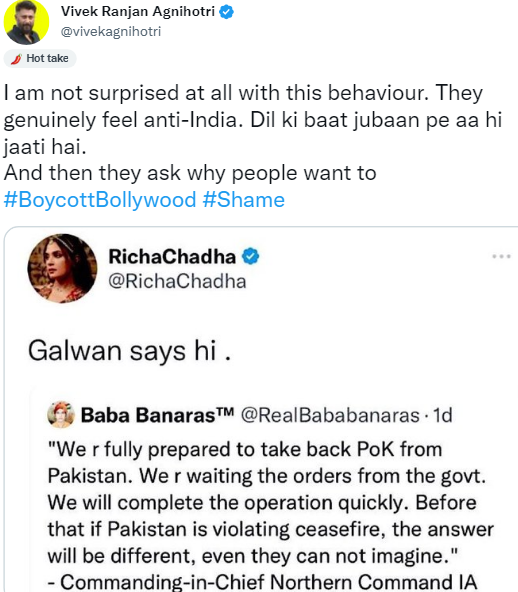Click the 1d tweet timestamp

point(442,415)
